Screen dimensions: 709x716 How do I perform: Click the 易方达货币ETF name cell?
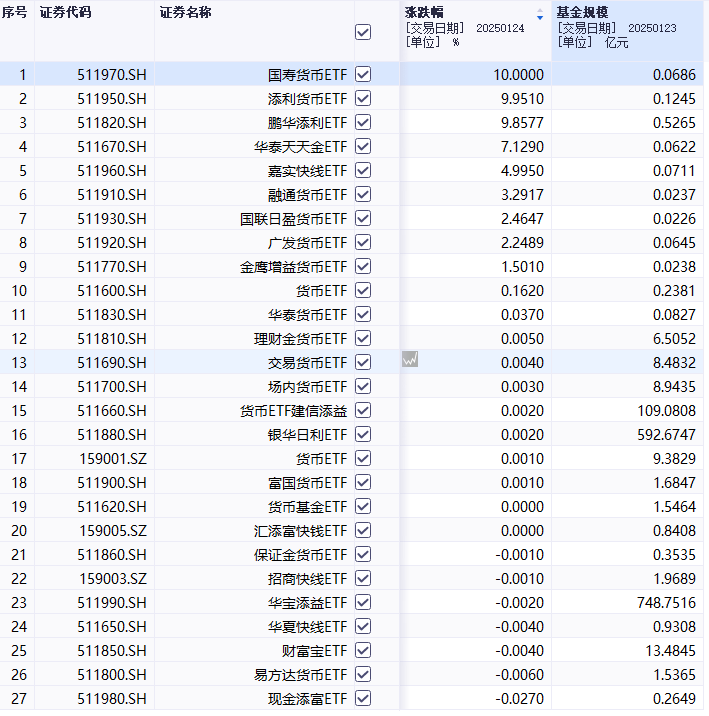tap(301, 674)
